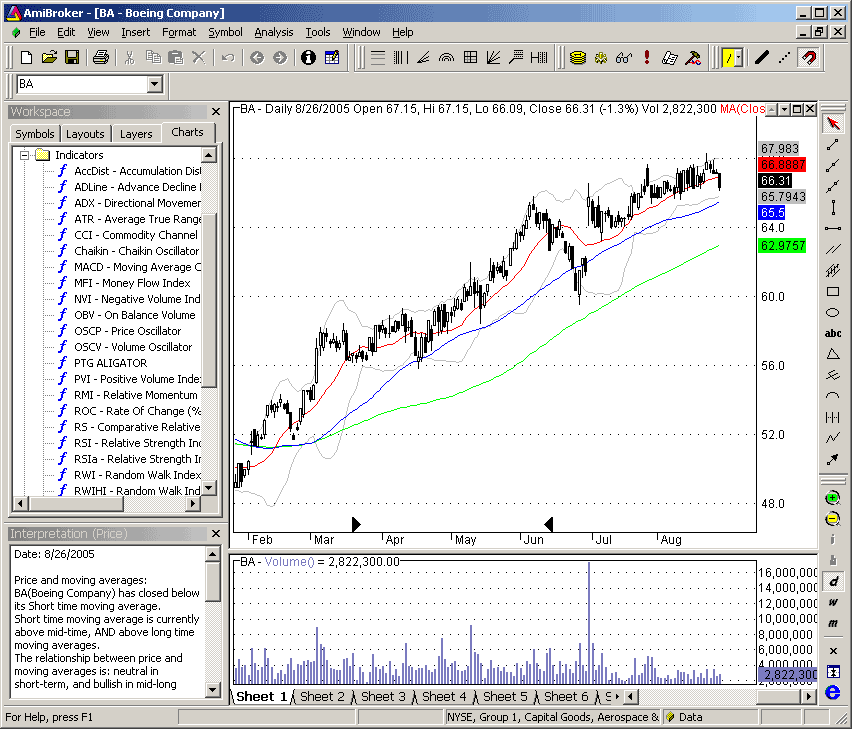Open the Tools menu
Viewport: 852px width, 729px height.
tap(318, 32)
